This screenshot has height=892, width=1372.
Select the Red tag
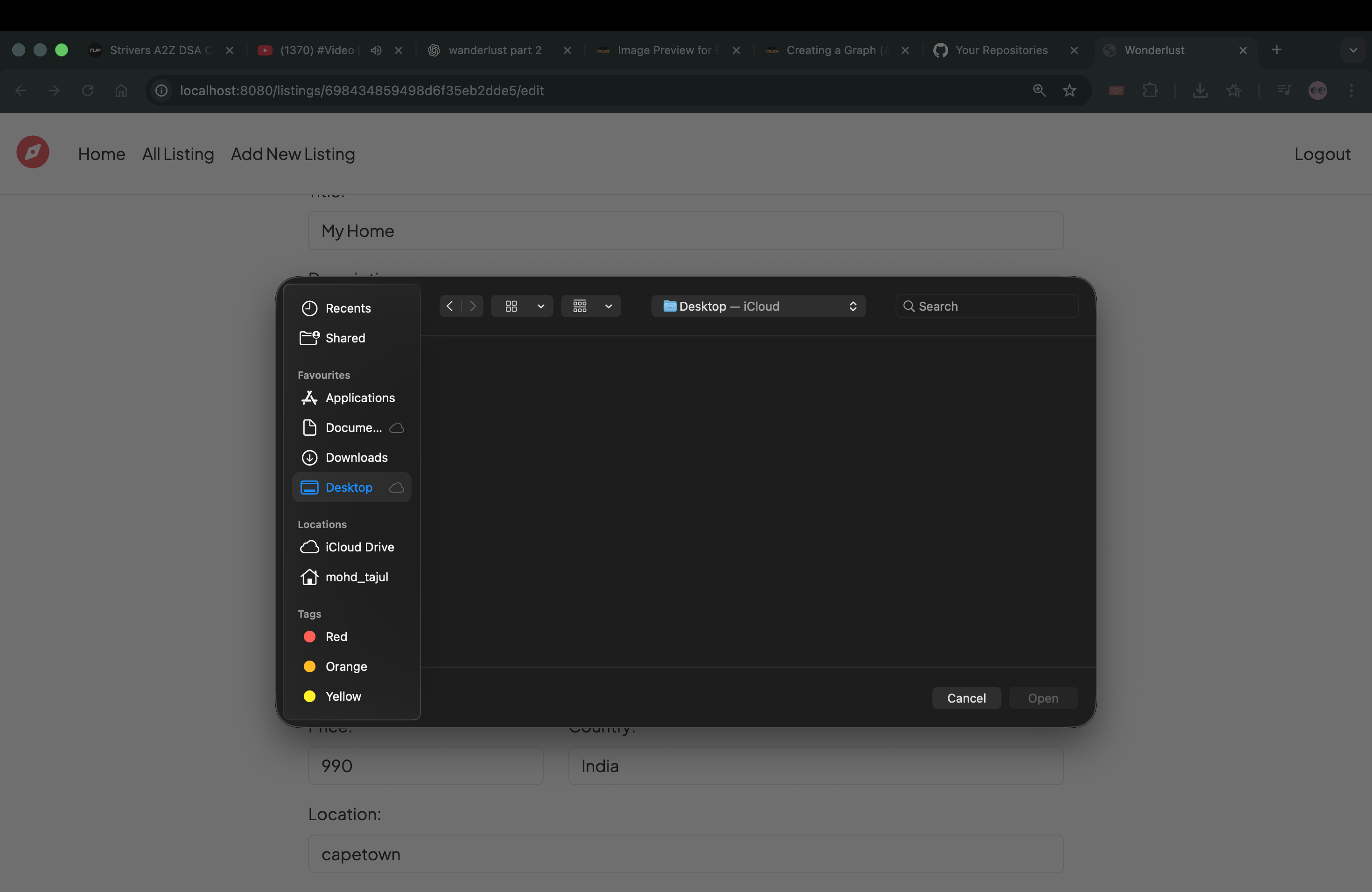click(352, 637)
